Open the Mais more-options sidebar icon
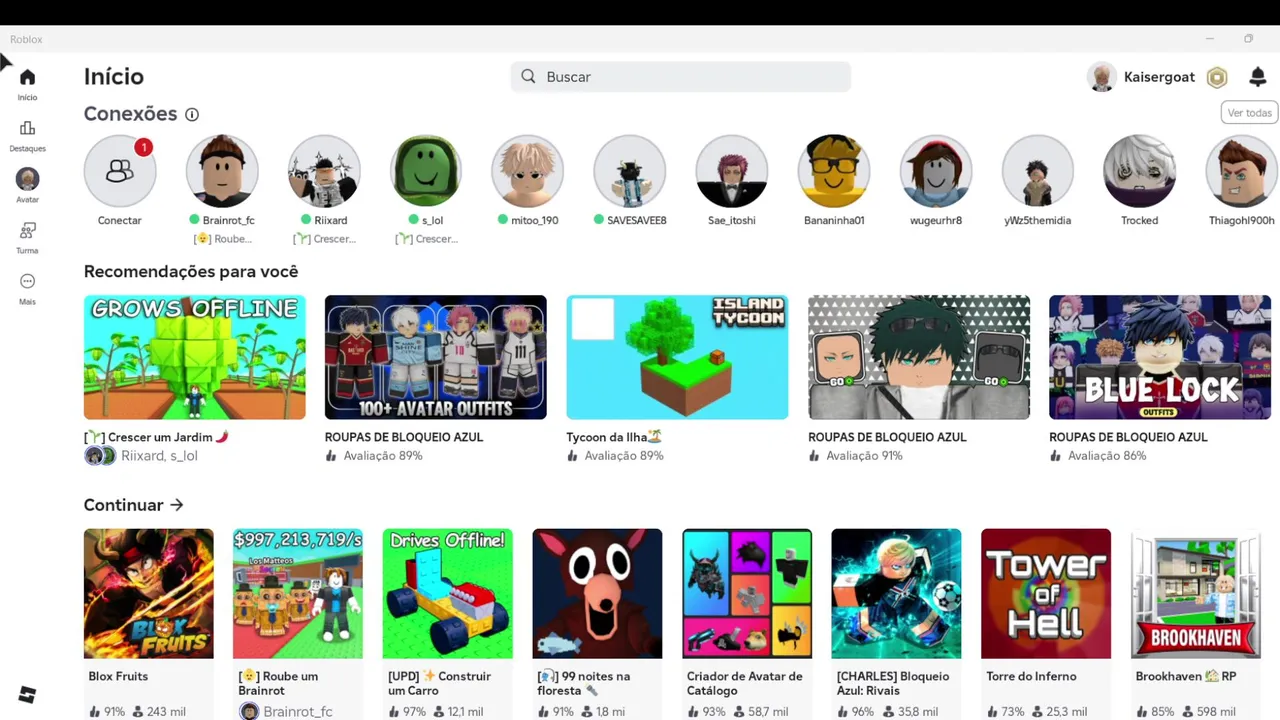The width and height of the screenshot is (1280, 720). click(27, 281)
